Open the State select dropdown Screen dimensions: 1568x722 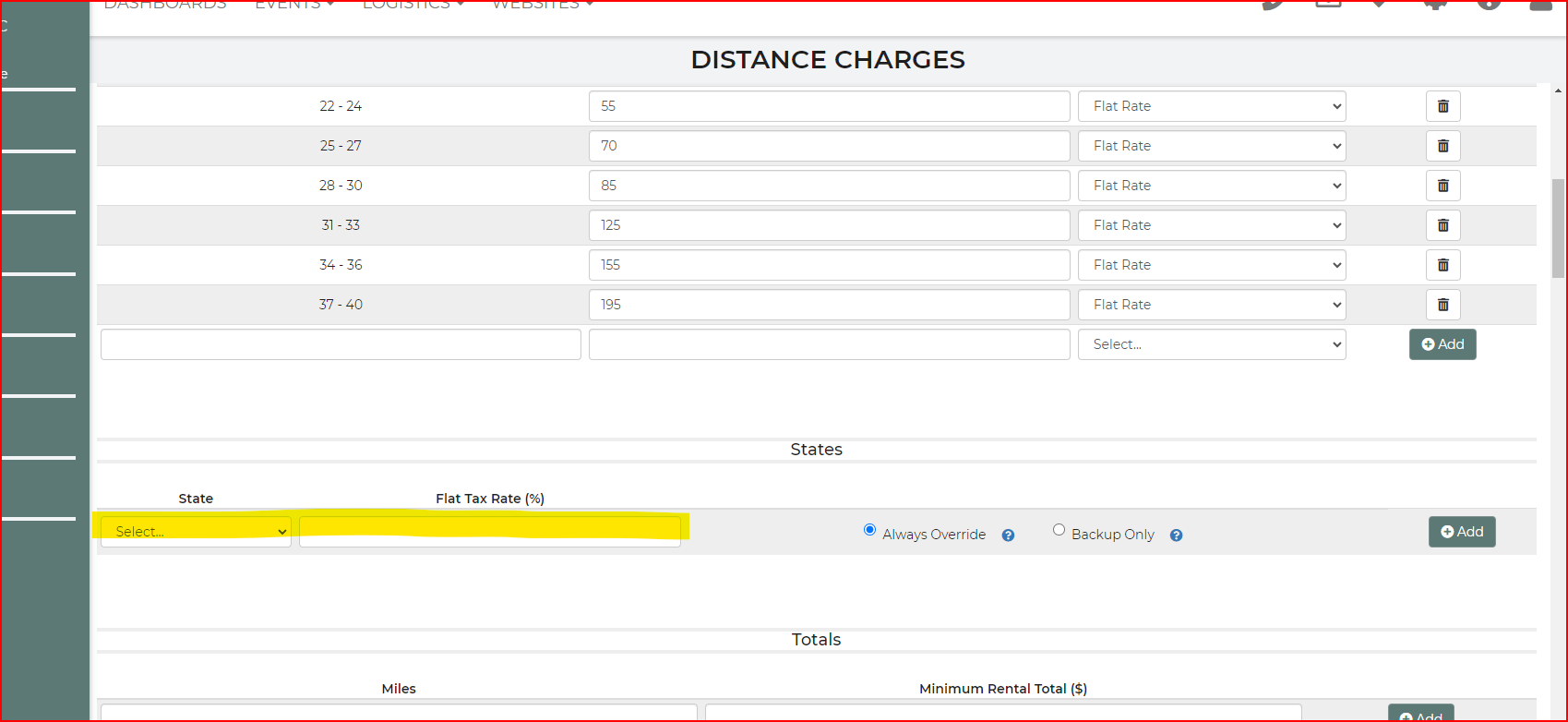pos(196,532)
